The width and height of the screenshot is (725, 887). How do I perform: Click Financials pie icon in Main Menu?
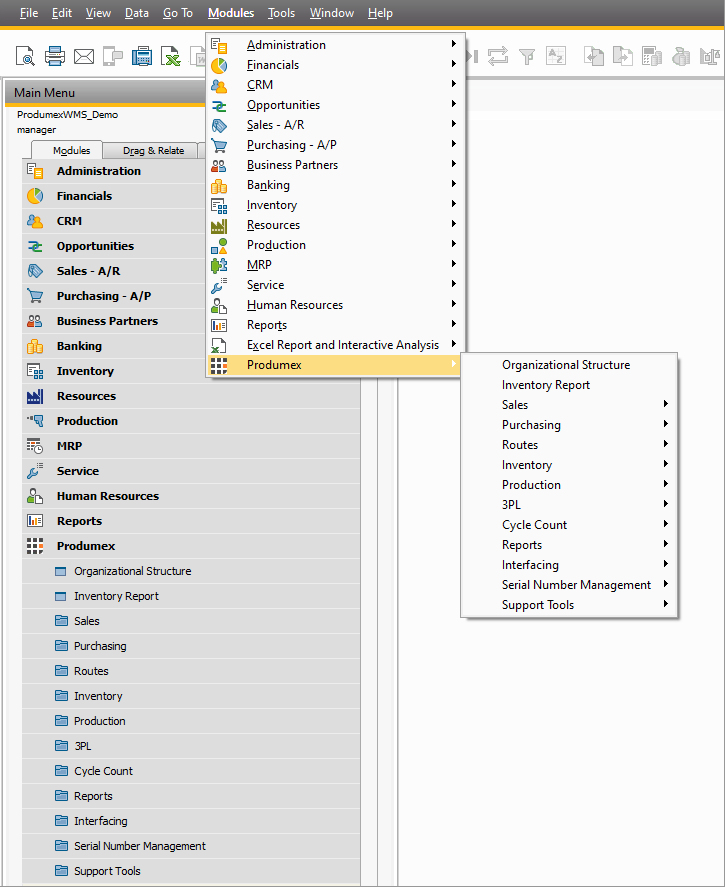click(35, 196)
